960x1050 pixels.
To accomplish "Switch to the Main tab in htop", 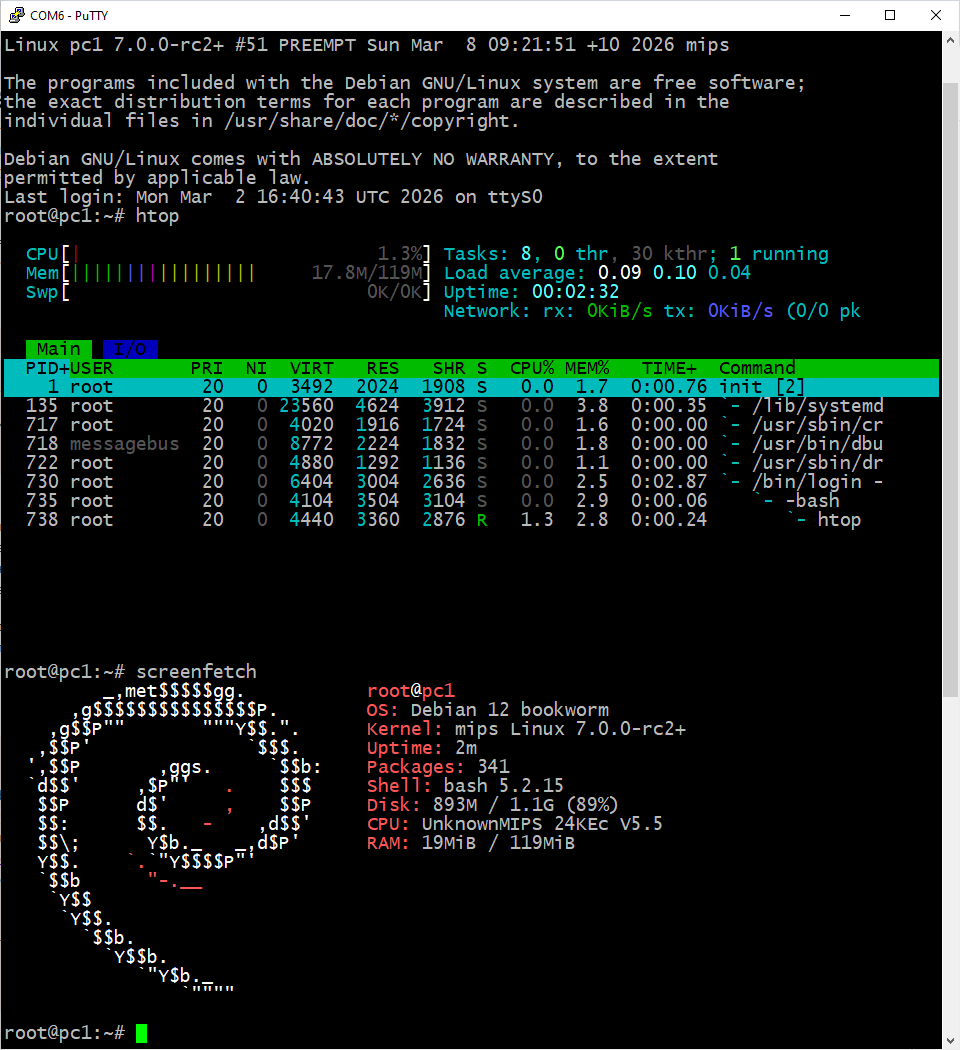I will [59, 349].
